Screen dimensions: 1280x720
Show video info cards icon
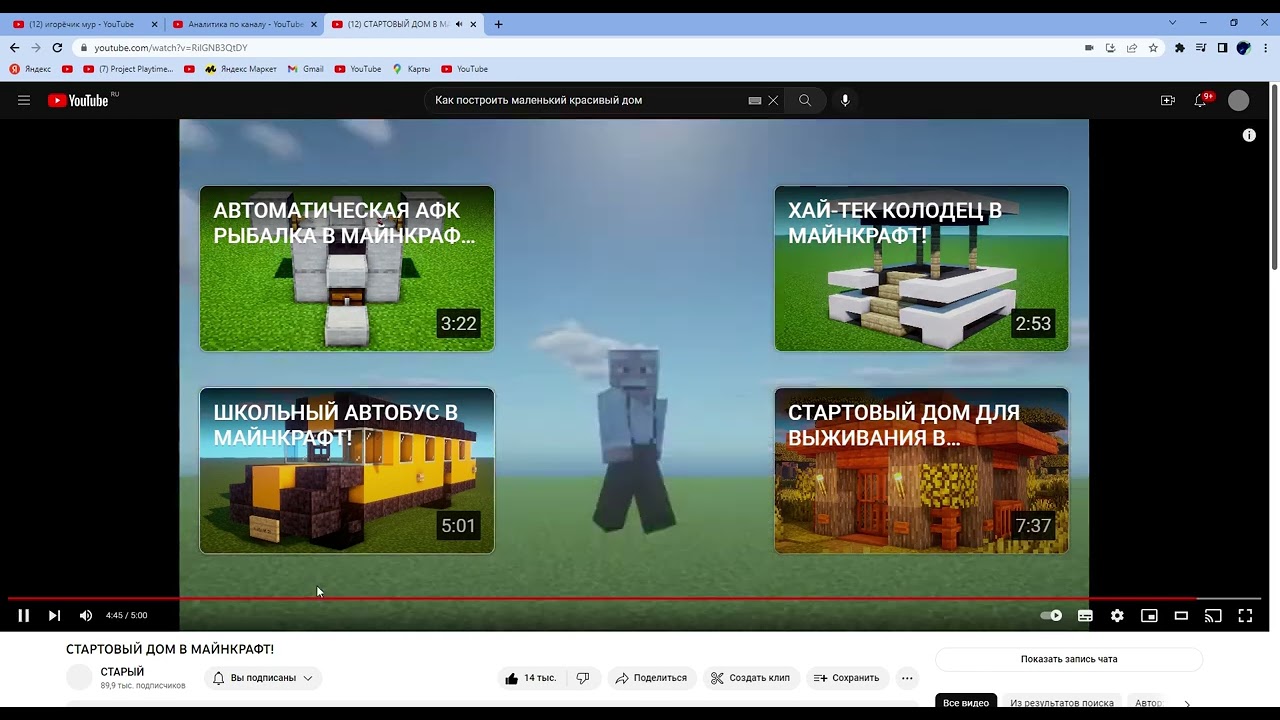(x=1249, y=135)
